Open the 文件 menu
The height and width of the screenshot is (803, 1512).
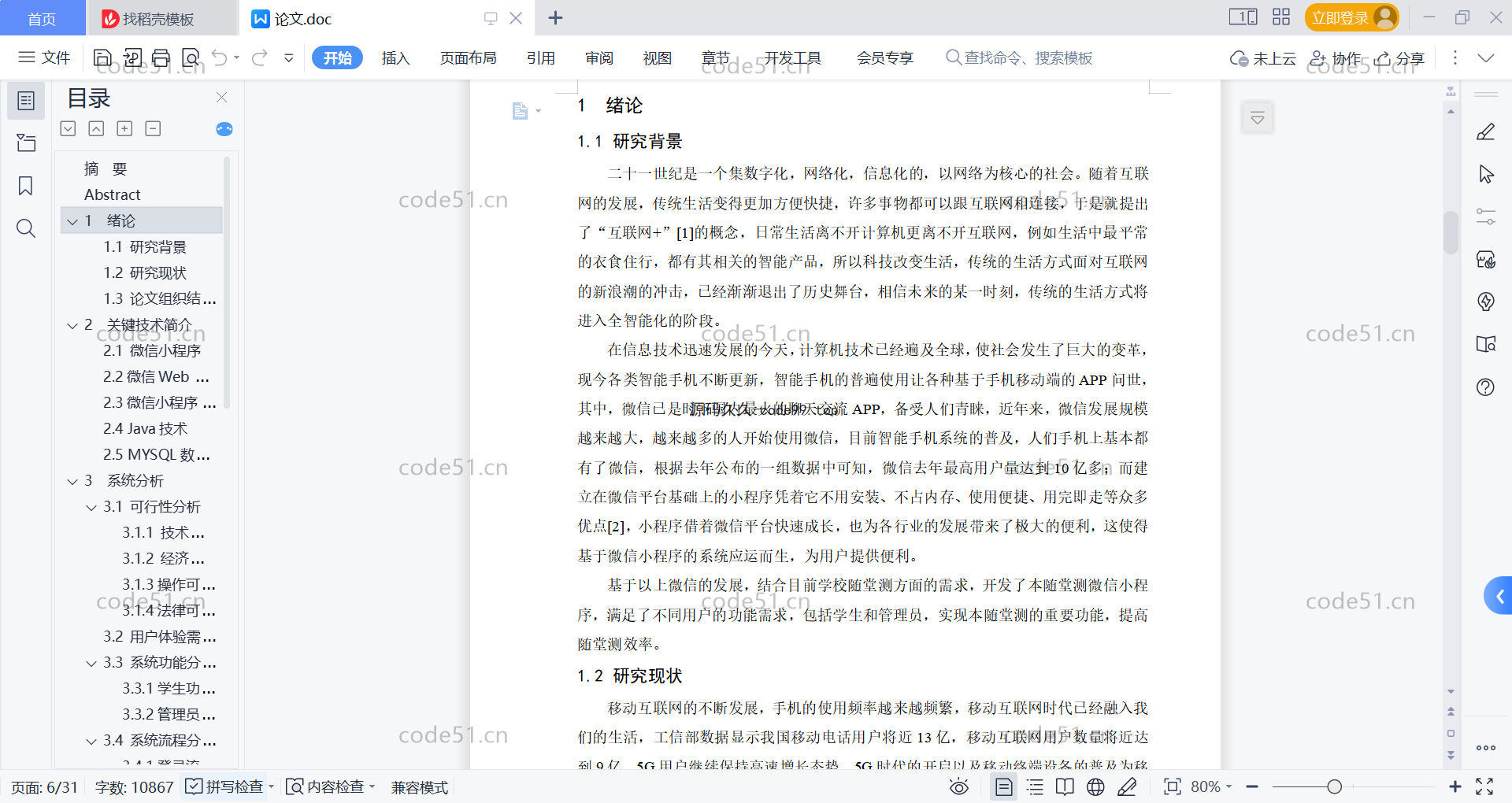pos(44,57)
